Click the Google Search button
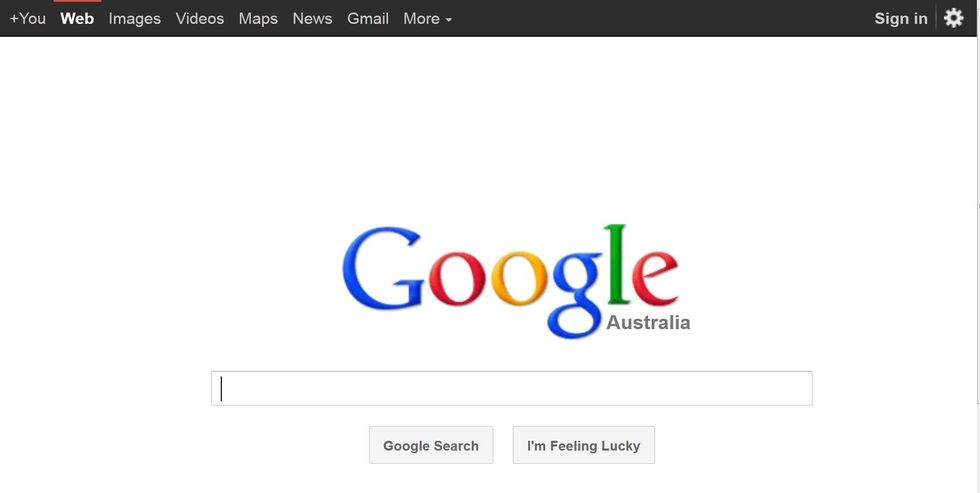This screenshot has height=493, width=980. point(431,445)
